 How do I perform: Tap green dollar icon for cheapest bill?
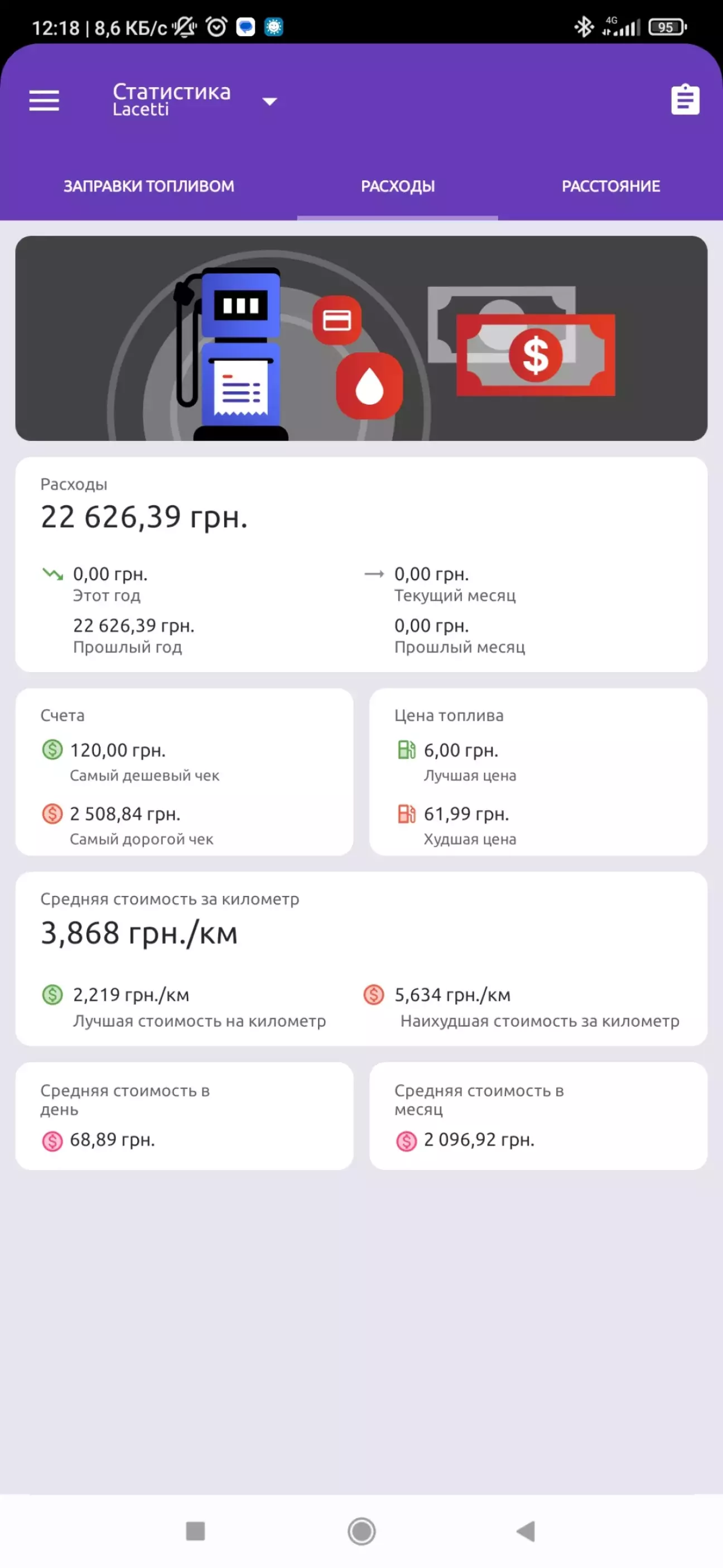pyautogui.click(x=52, y=749)
